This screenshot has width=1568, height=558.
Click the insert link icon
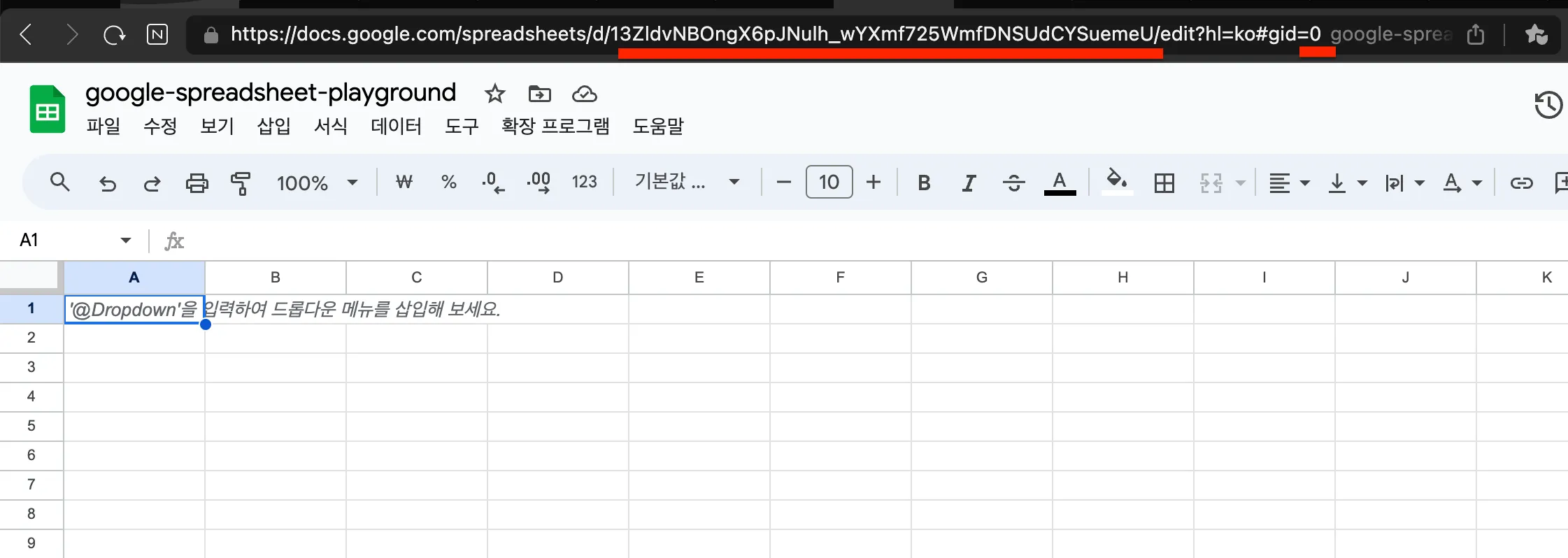point(1521,183)
